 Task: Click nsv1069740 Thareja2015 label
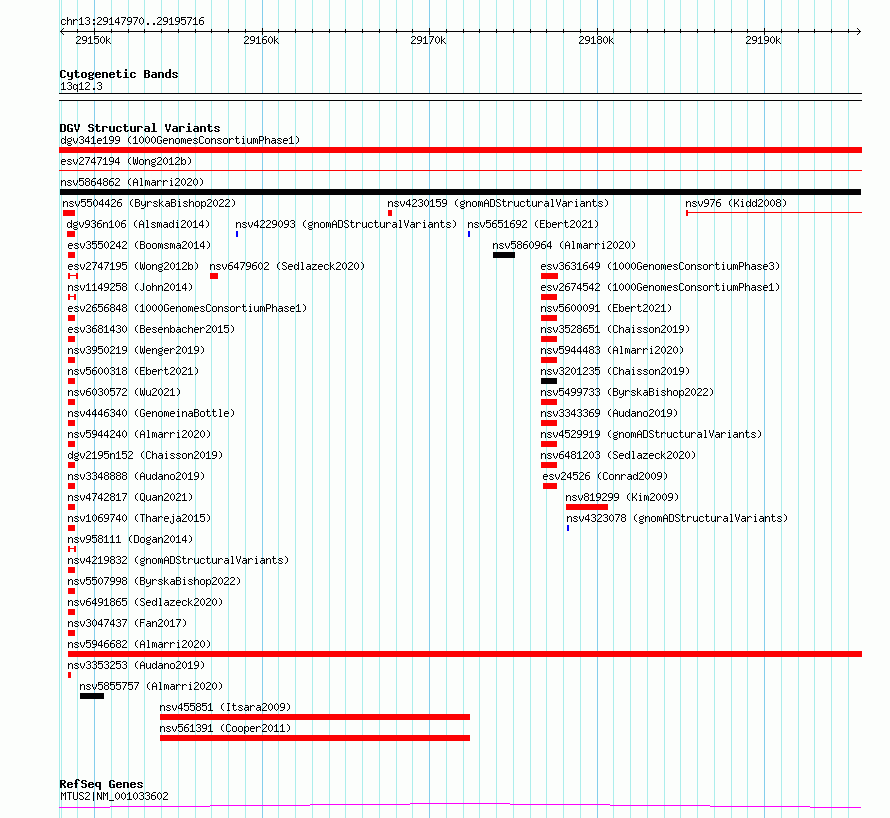coord(139,518)
